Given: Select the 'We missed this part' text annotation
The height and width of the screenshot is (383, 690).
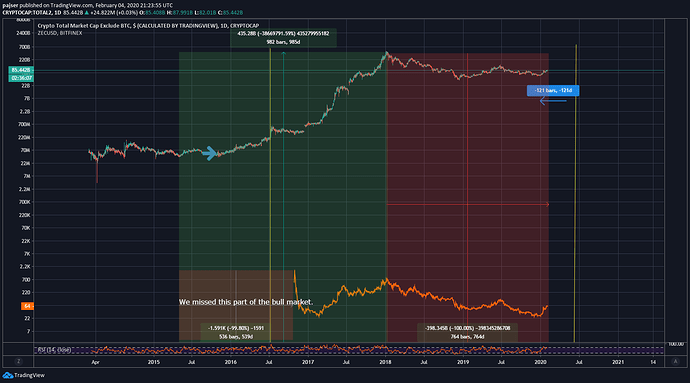Looking at the screenshot, I should coord(246,302).
